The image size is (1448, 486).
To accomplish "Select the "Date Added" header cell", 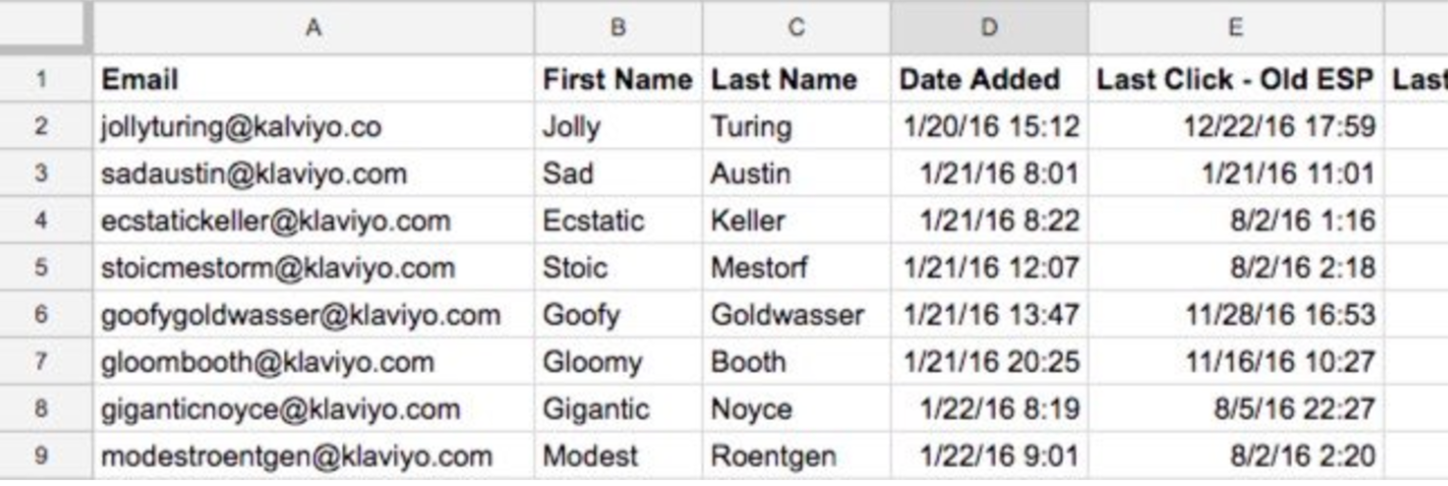I will tap(979, 79).
